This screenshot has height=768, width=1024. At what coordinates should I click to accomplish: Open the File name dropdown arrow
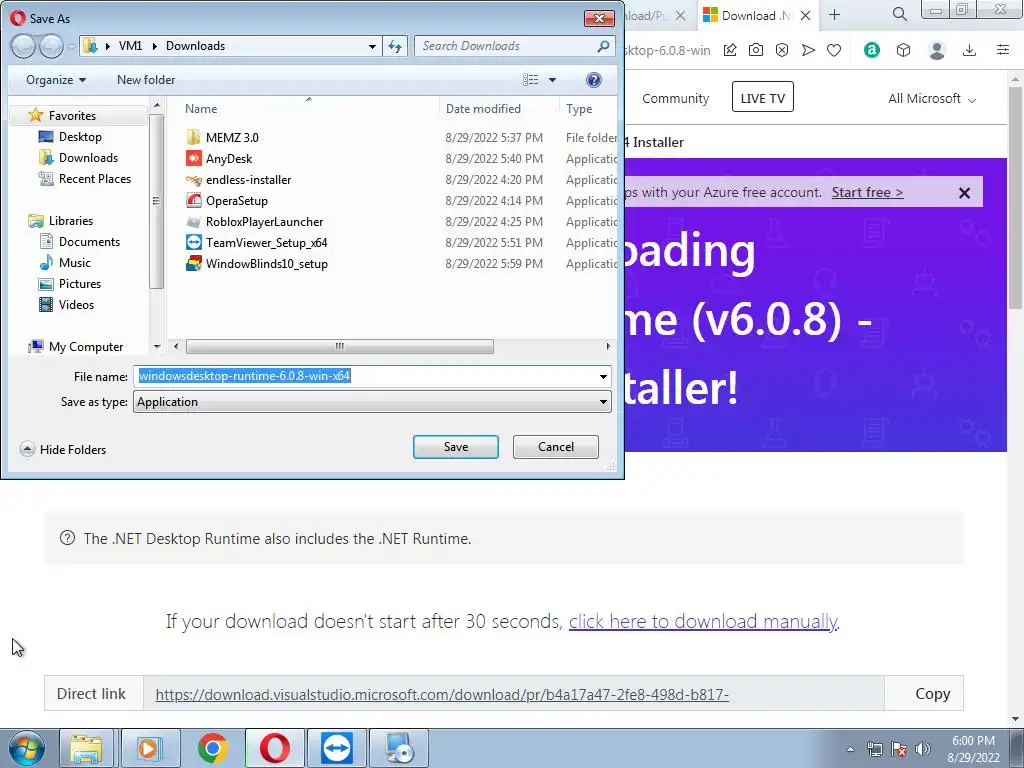pyautogui.click(x=603, y=377)
